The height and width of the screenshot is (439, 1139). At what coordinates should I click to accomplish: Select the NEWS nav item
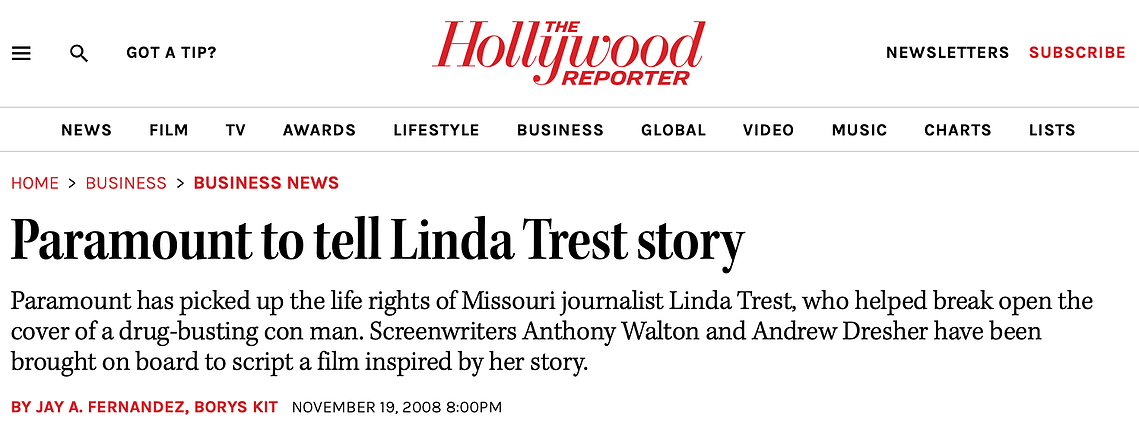[x=86, y=130]
